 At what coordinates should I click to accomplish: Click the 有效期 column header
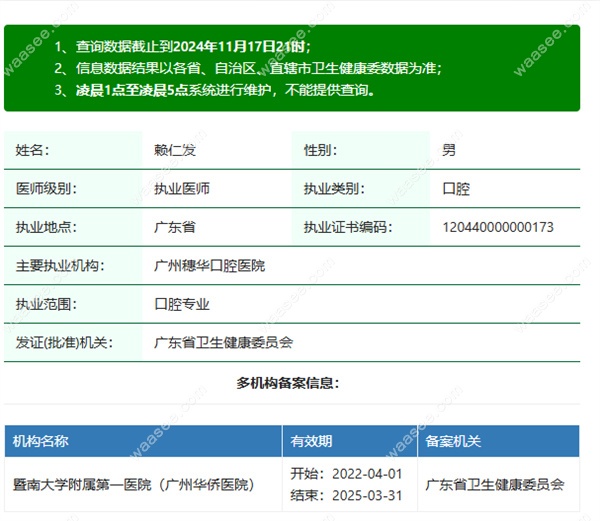click(311, 441)
